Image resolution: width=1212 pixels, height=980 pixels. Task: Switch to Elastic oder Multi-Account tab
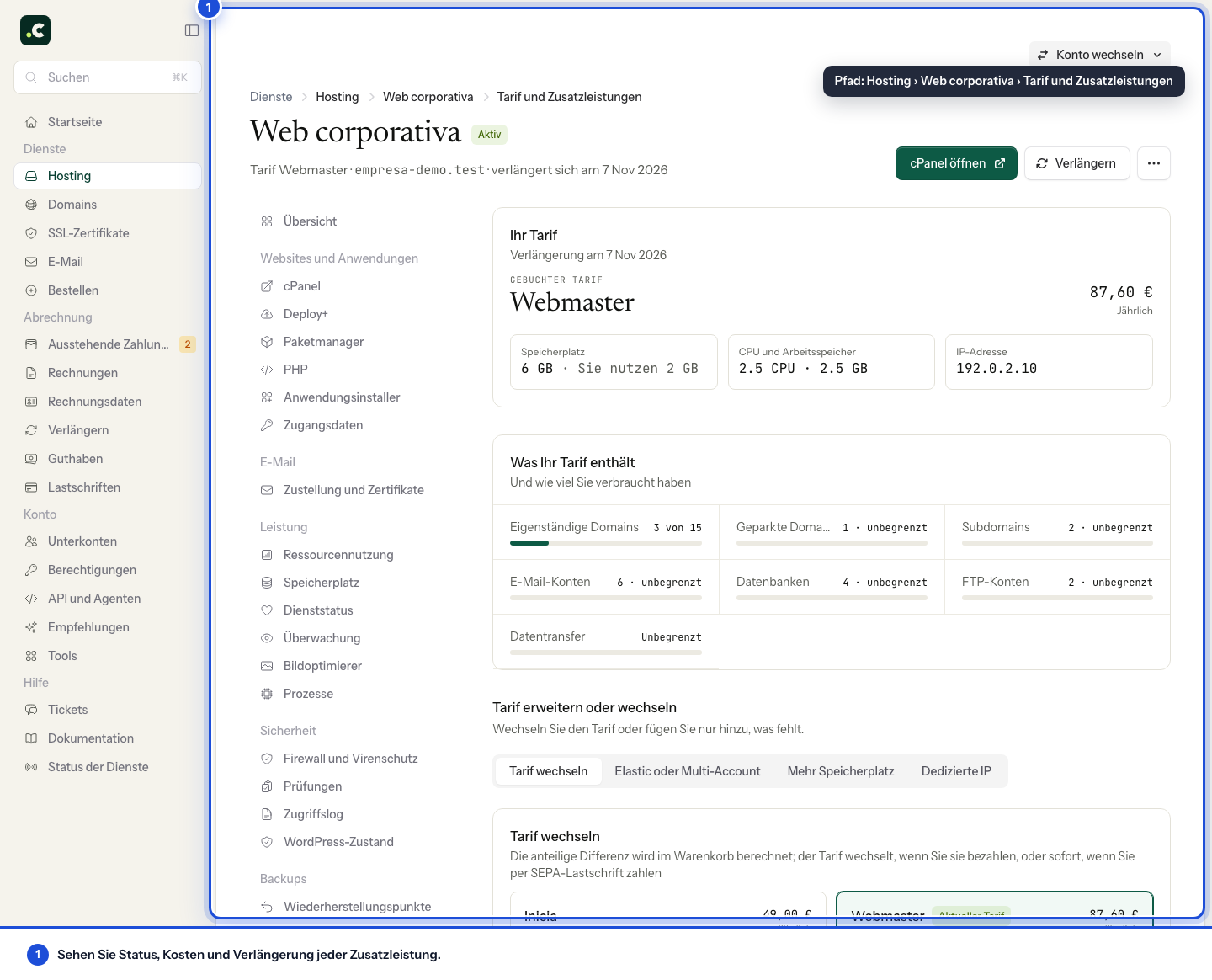[x=688, y=771]
